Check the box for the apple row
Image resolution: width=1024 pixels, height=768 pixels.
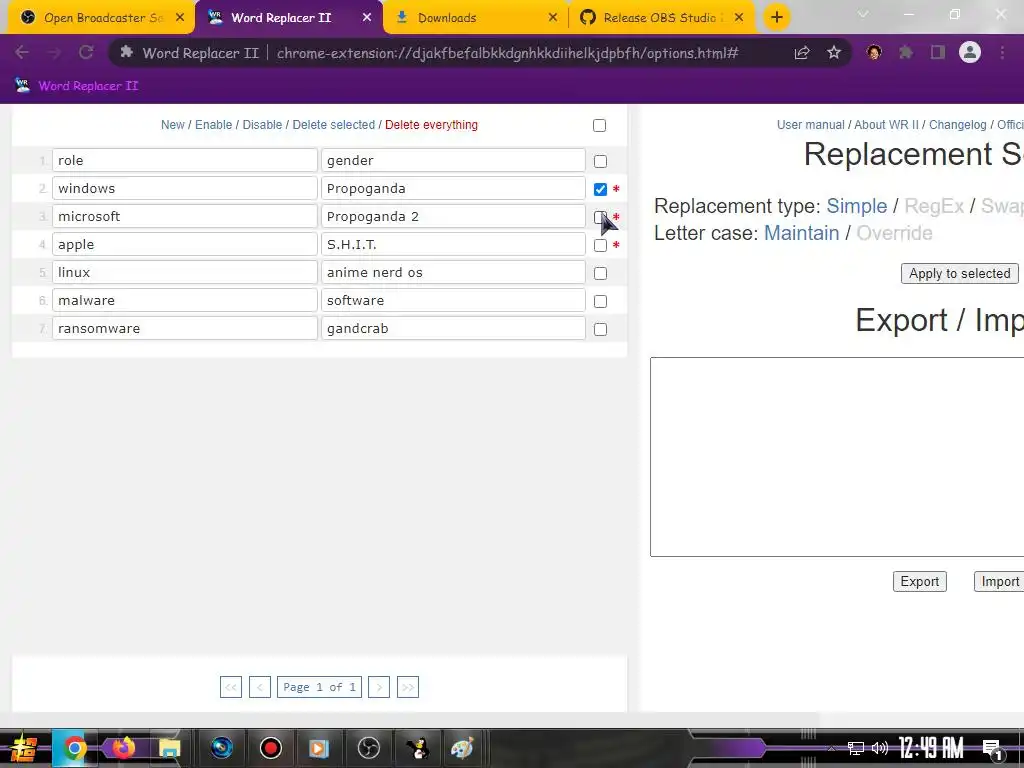pyautogui.click(x=600, y=246)
